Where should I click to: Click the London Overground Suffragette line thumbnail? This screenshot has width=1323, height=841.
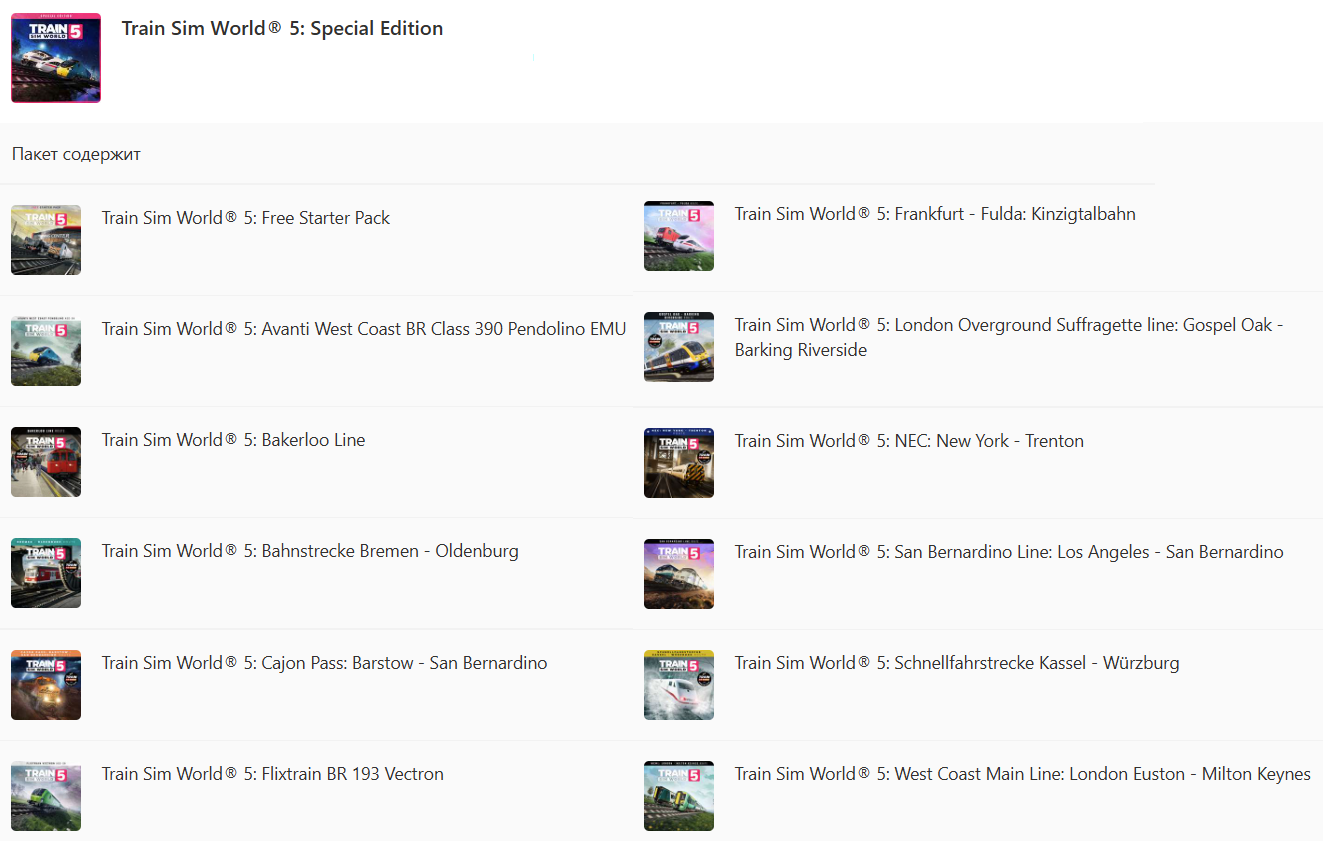679,347
